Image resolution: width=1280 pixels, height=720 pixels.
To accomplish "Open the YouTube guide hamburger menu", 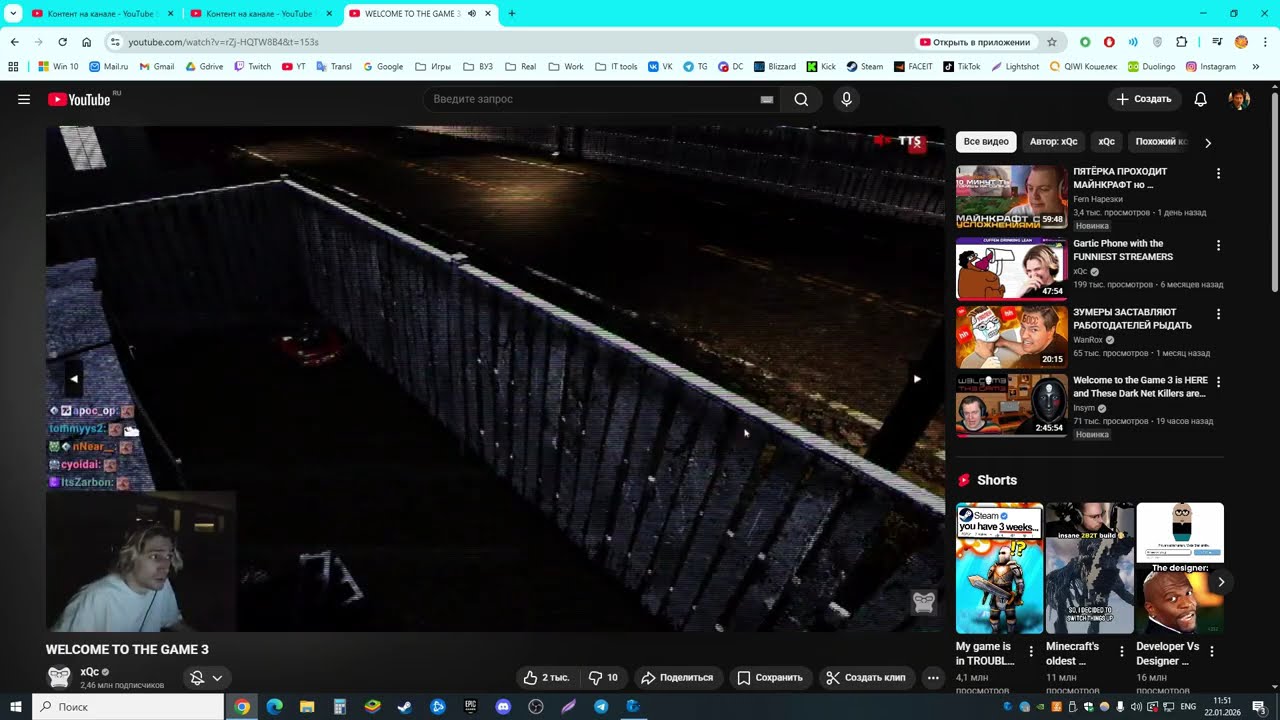I will [x=24, y=99].
